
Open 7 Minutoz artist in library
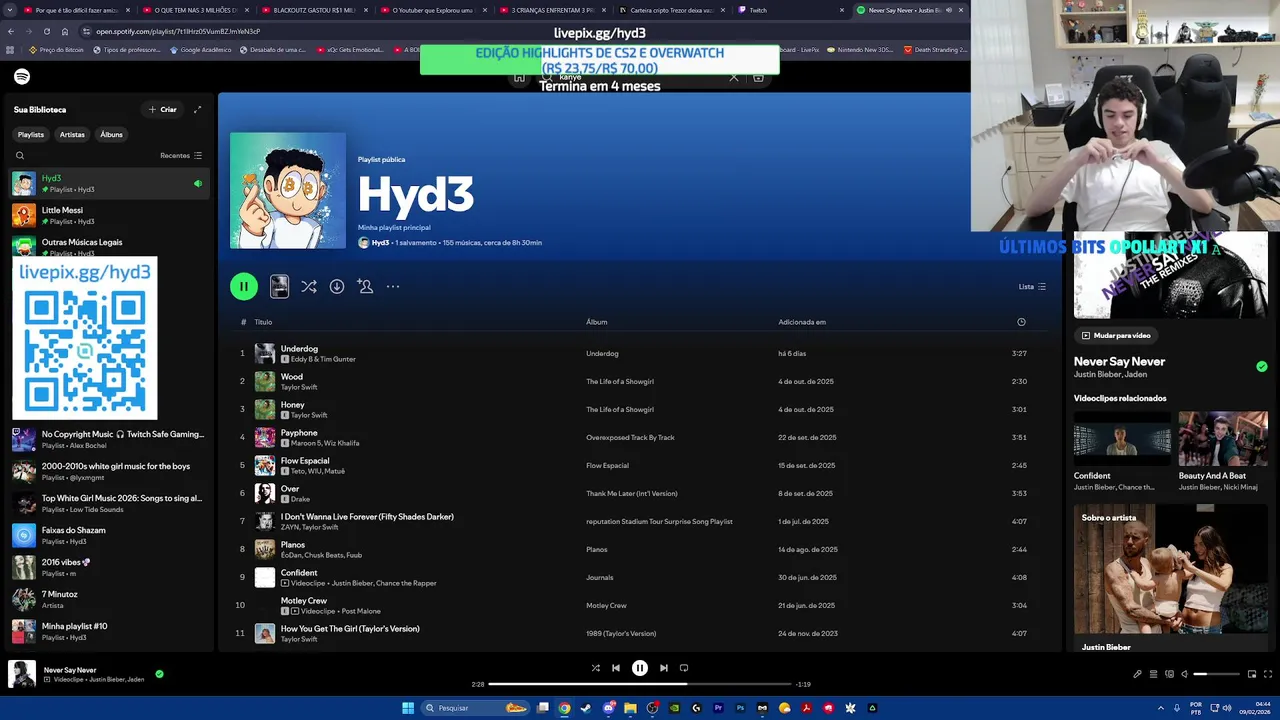(x=108, y=599)
